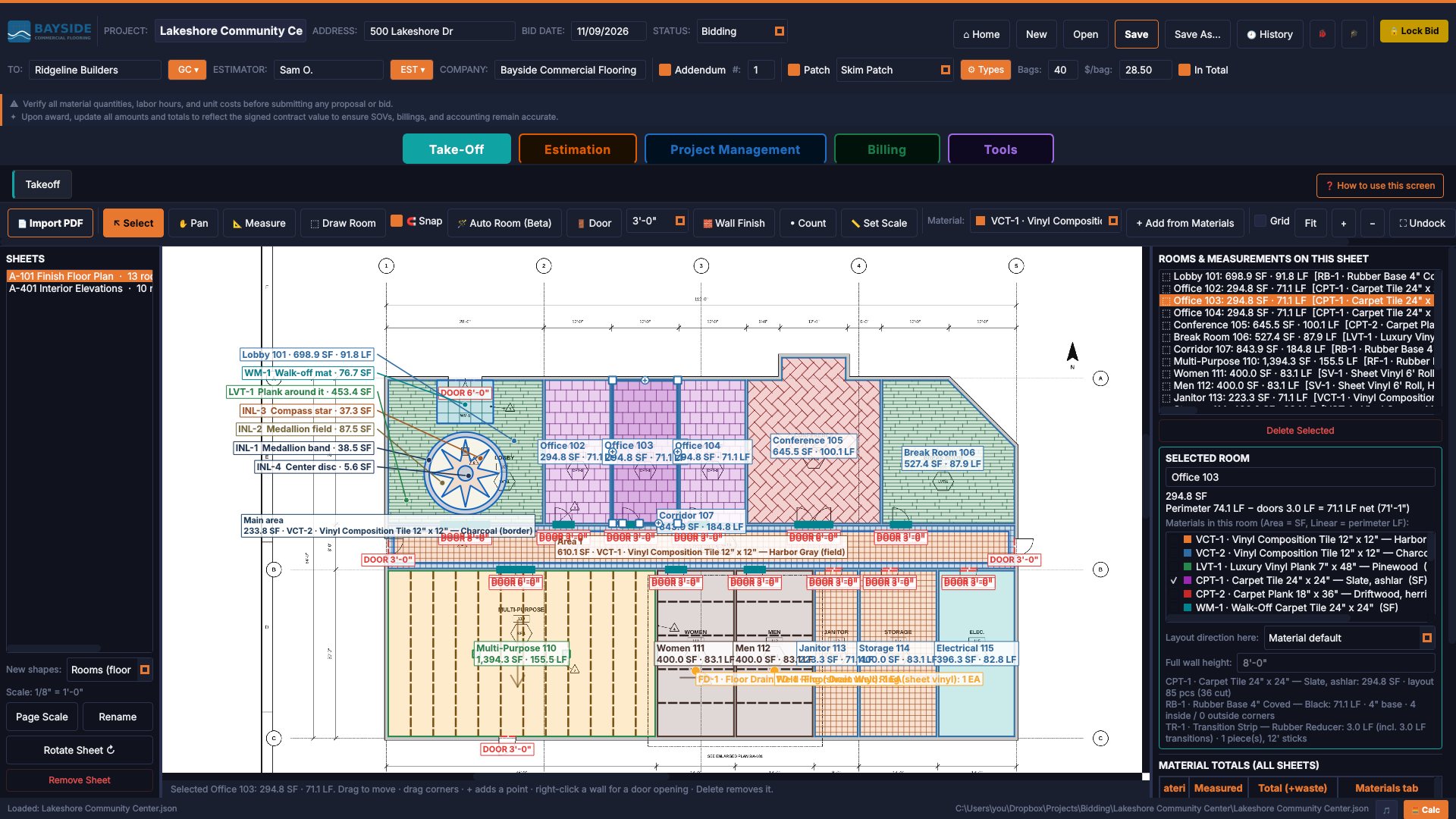
Task: Click the Set Scale tool
Action: (879, 223)
